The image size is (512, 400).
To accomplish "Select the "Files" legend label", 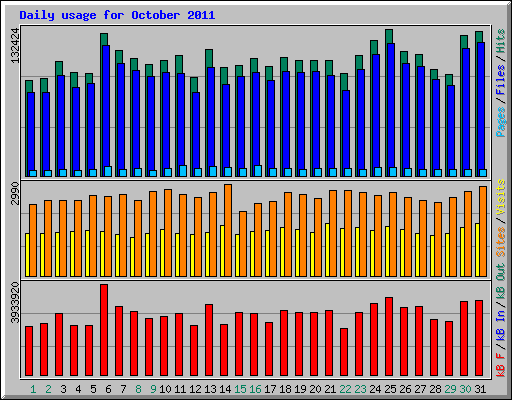I will coord(500,80).
